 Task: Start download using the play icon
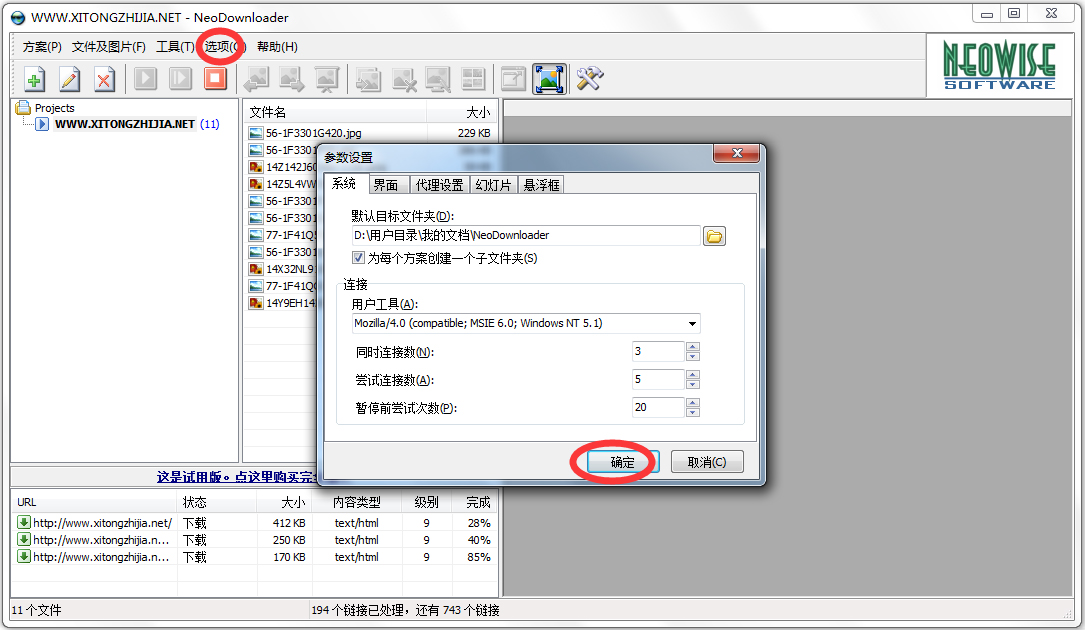pos(144,79)
